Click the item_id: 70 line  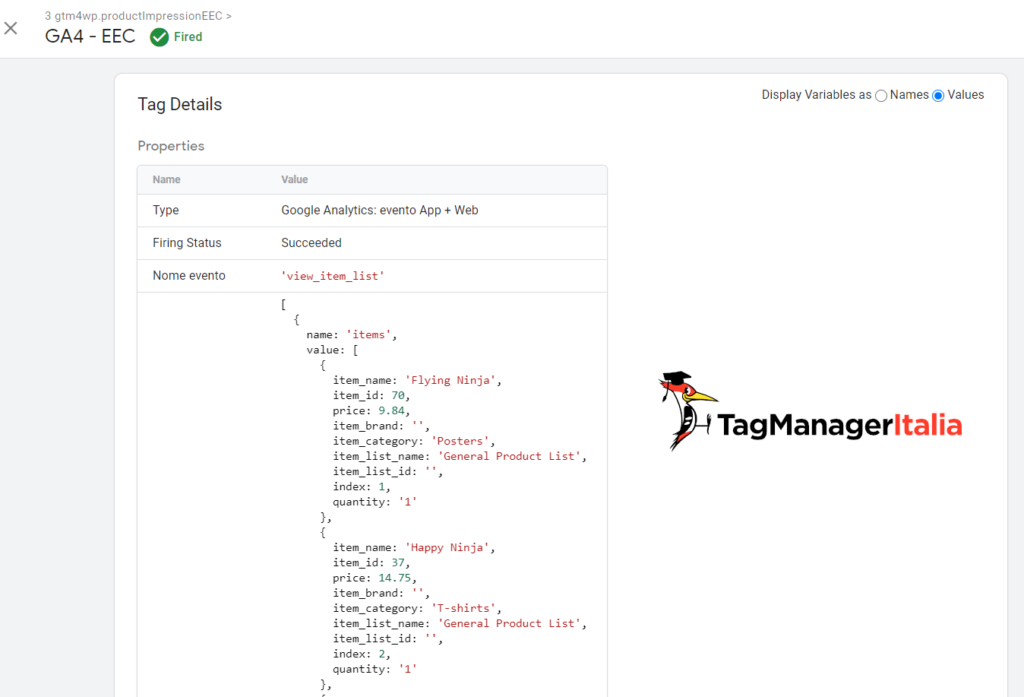(371, 395)
